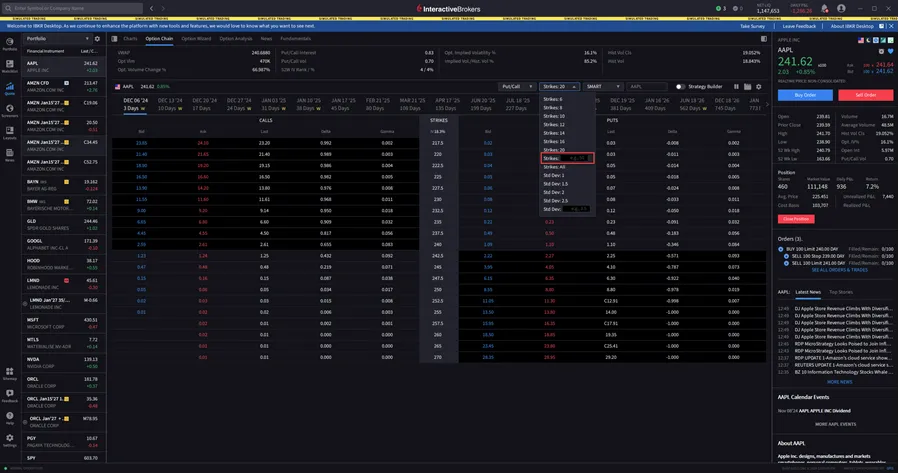Viewport: 899px width, 473px height.
Task: Open the Portfolio sidebar icon
Action: (10, 44)
